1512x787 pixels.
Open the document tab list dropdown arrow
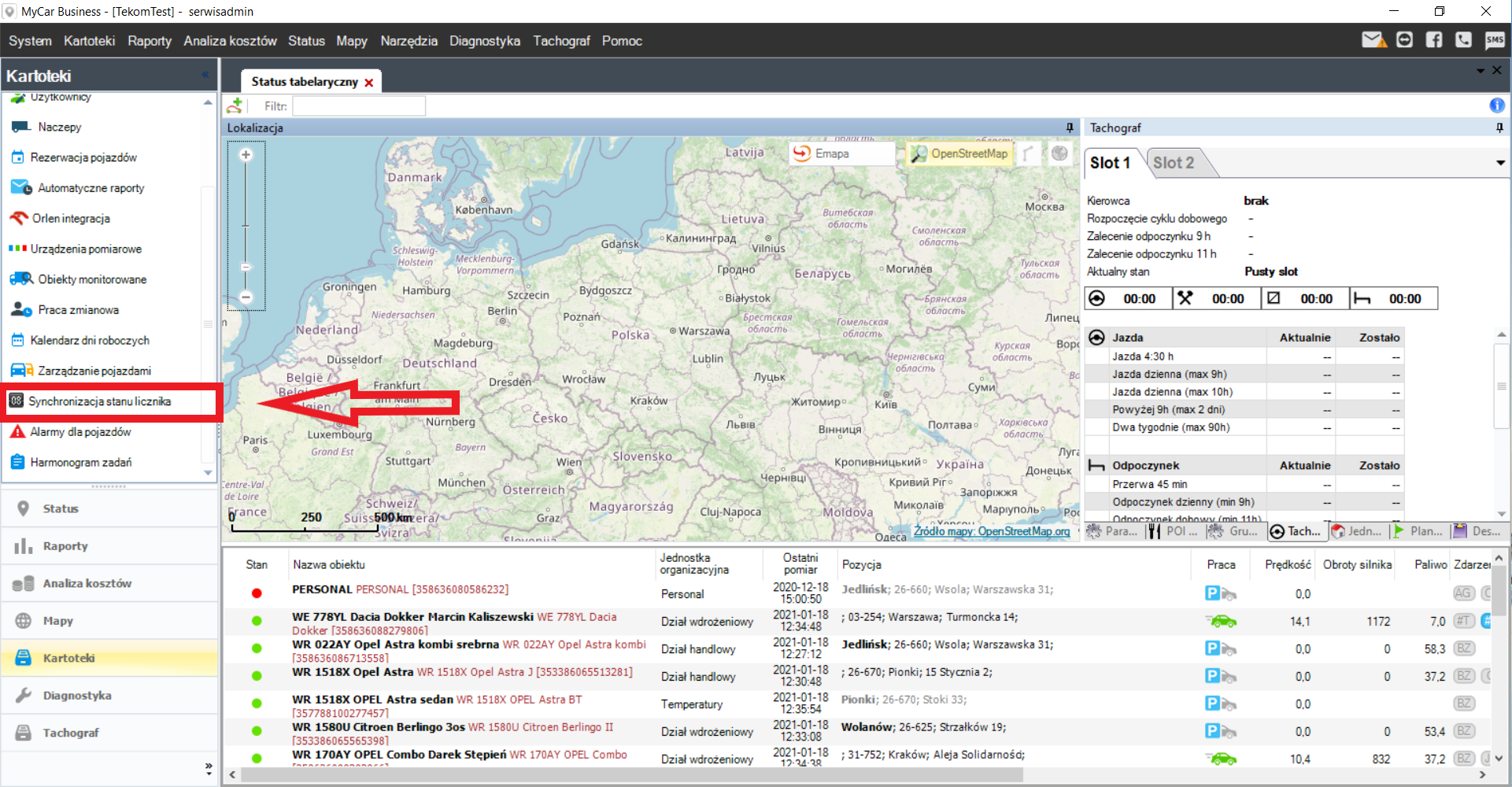[1481, 71]
